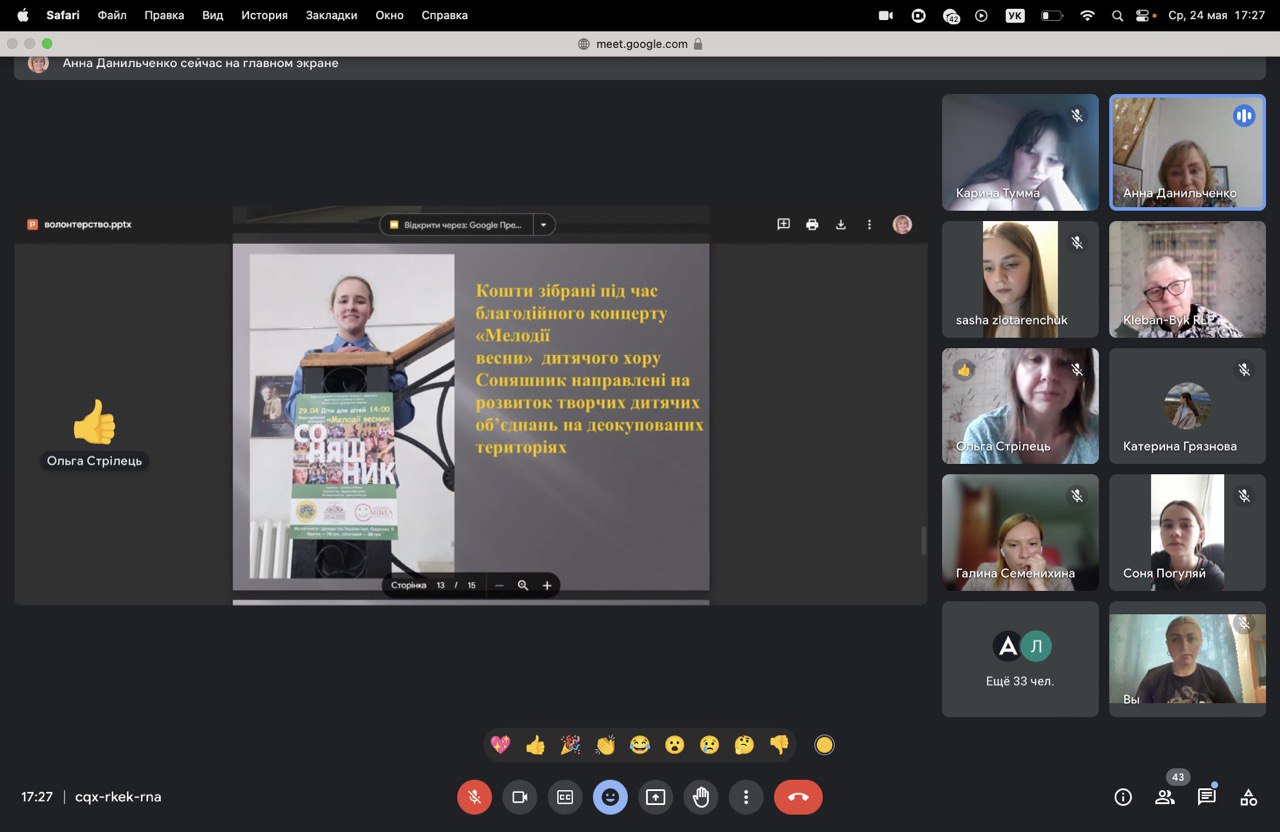Download the presentation file
The image size is (1280, 832).
[841, 225]
